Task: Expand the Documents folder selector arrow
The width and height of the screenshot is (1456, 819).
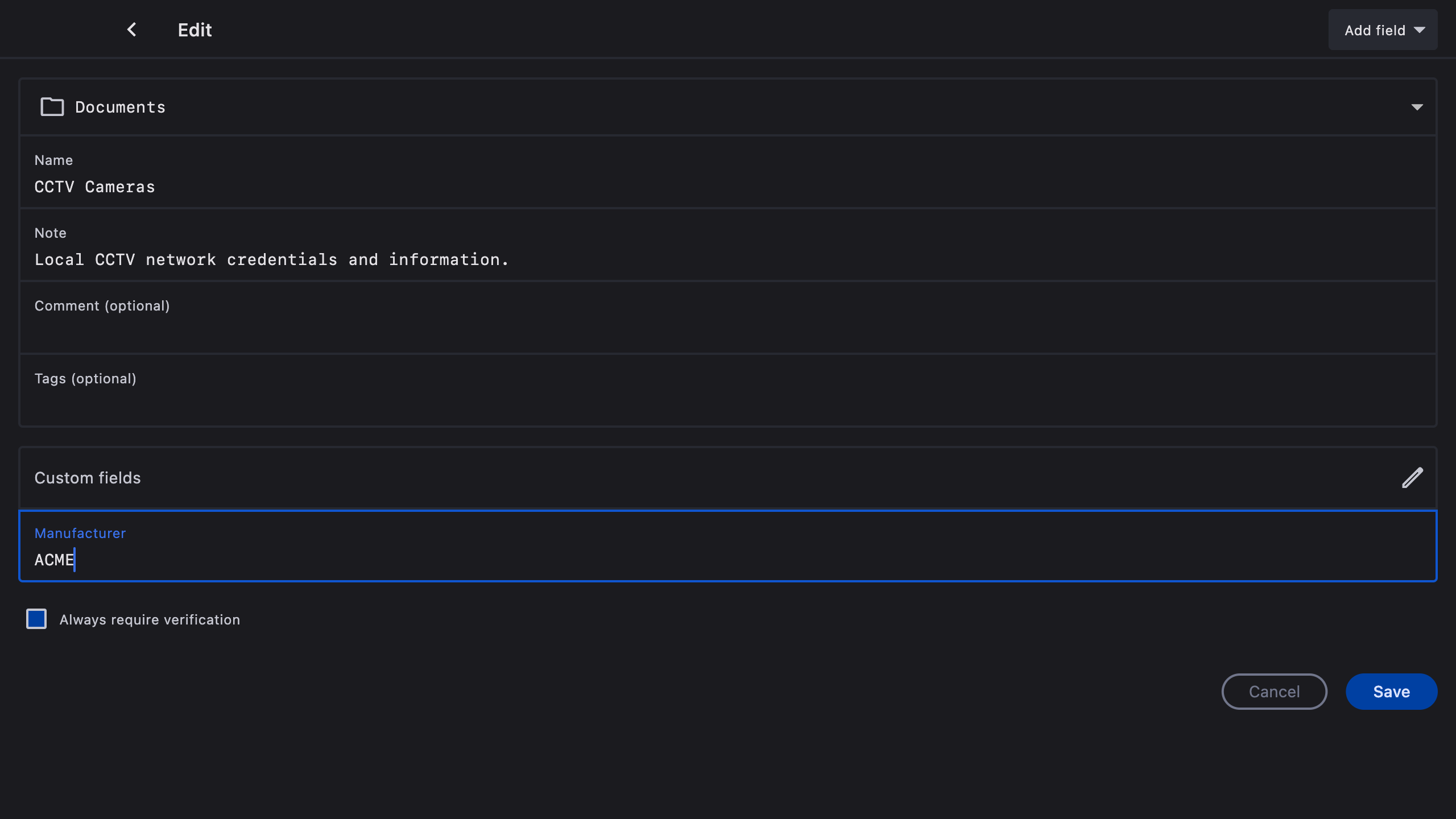Action: pos(1417,107)
